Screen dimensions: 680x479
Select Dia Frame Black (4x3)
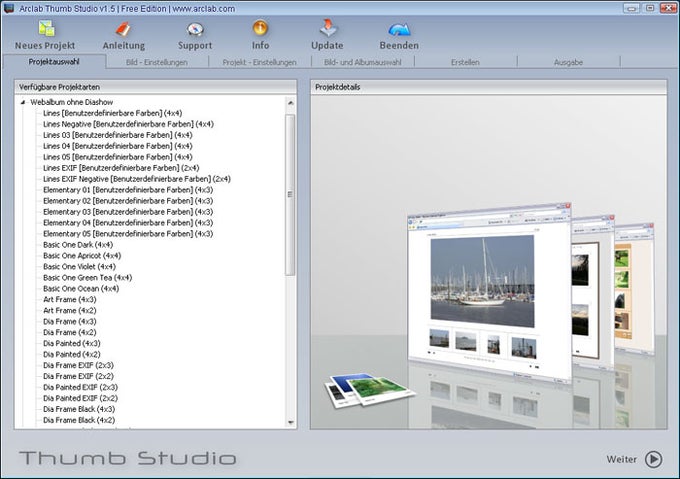(x=79, y=409)
